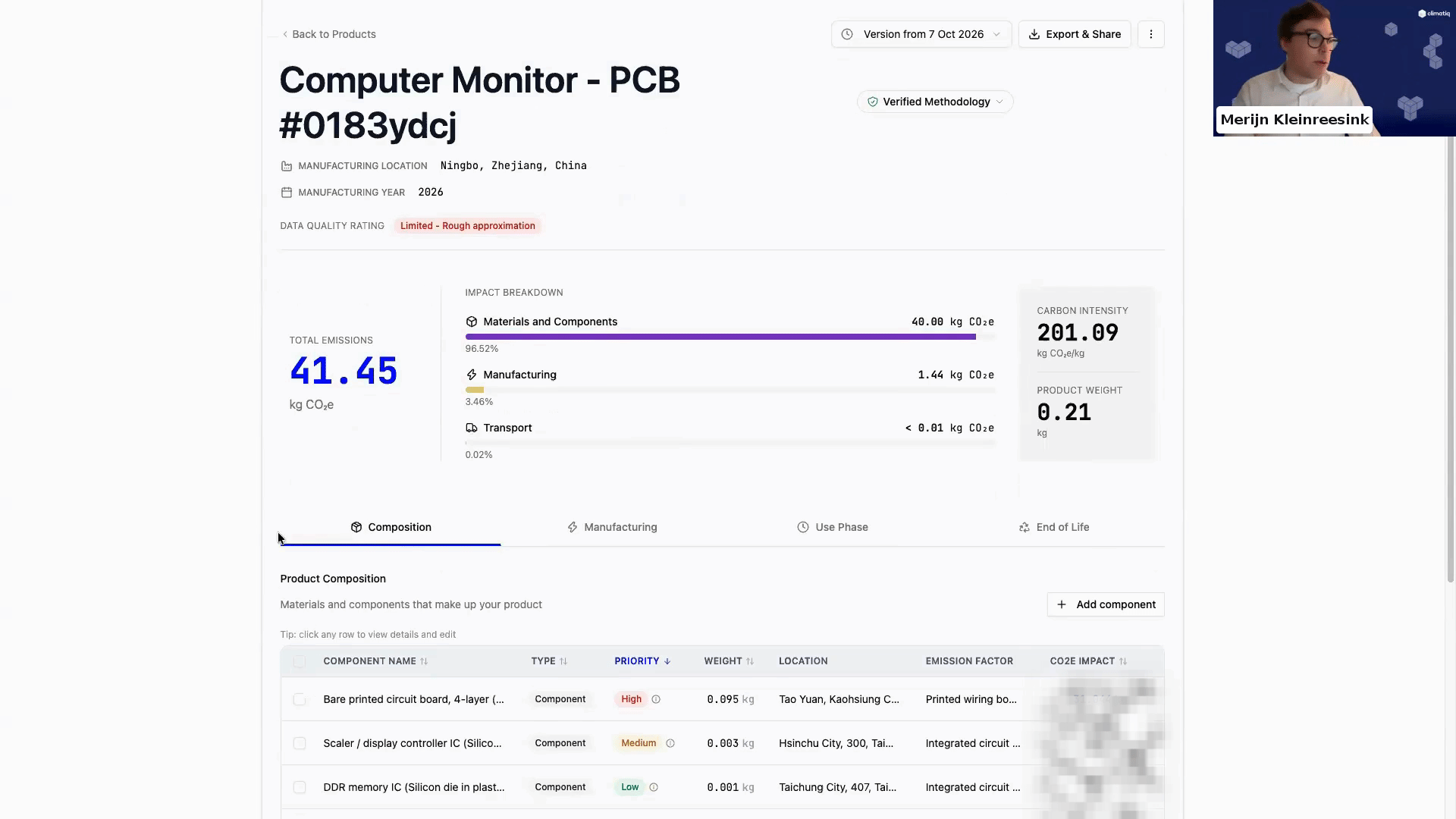Check the Scaler / display controller IC row checkbox
Screen dimensions: 1456x819
[x=300, y=743]
